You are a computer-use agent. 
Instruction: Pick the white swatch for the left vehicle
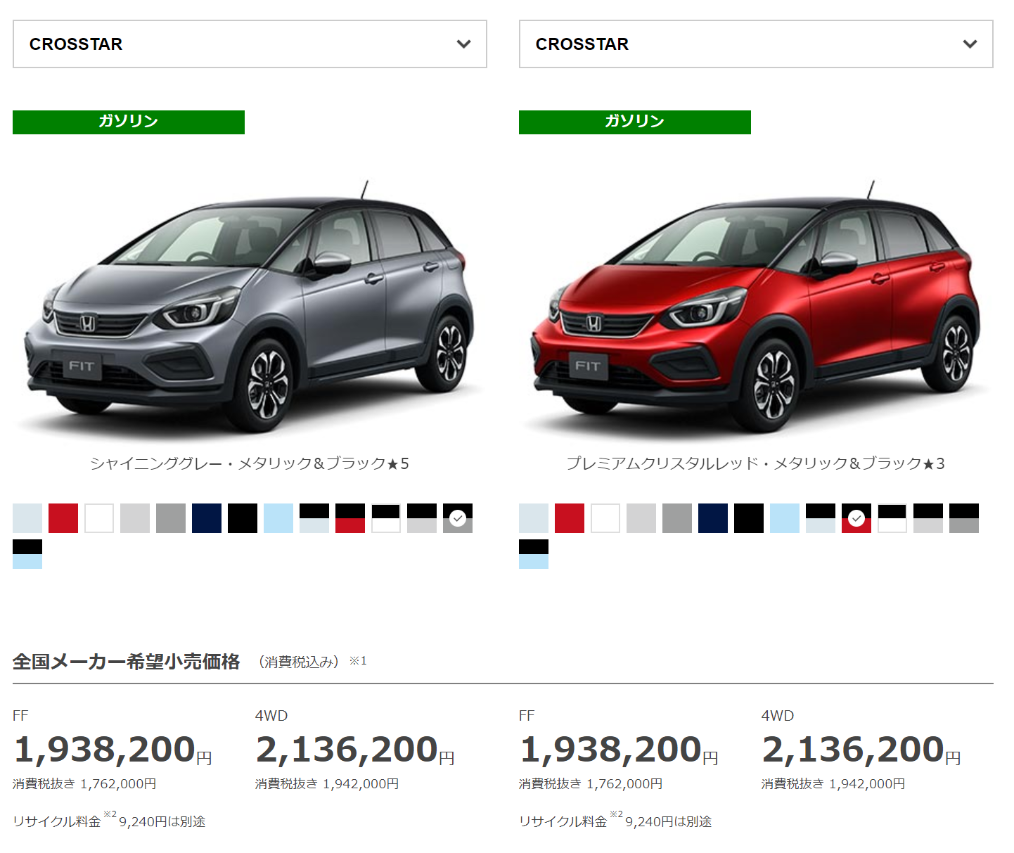click(x=96, y=517)
